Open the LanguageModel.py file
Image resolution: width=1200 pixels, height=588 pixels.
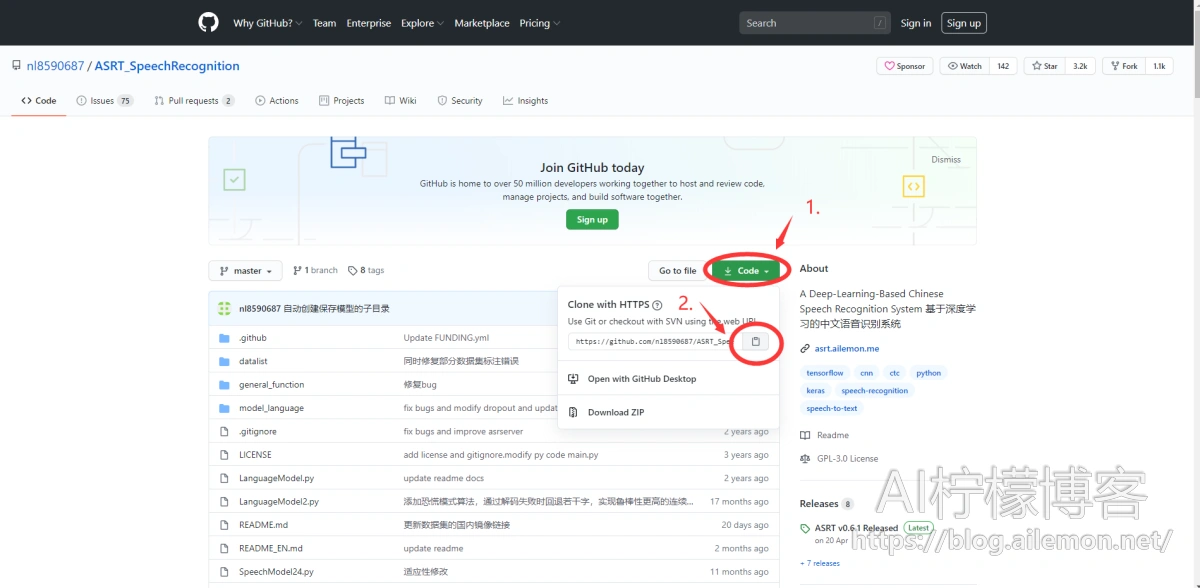pyautogui.click(x=276, y=479)
